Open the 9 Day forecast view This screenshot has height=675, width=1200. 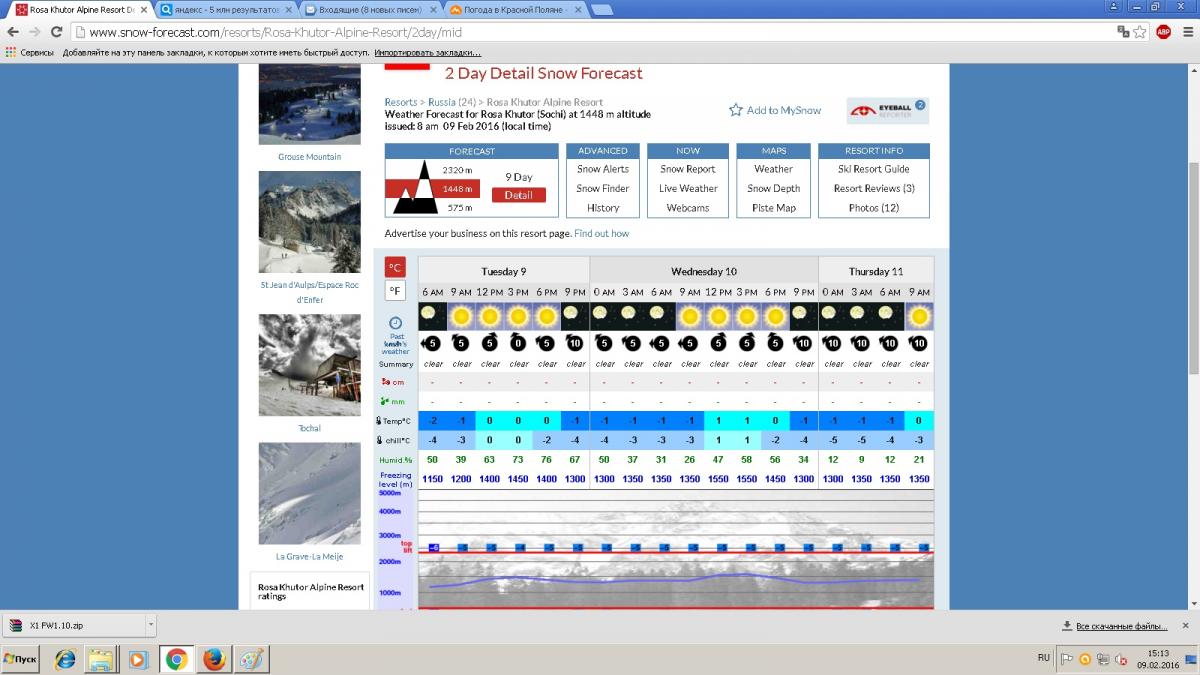(518, 177)
